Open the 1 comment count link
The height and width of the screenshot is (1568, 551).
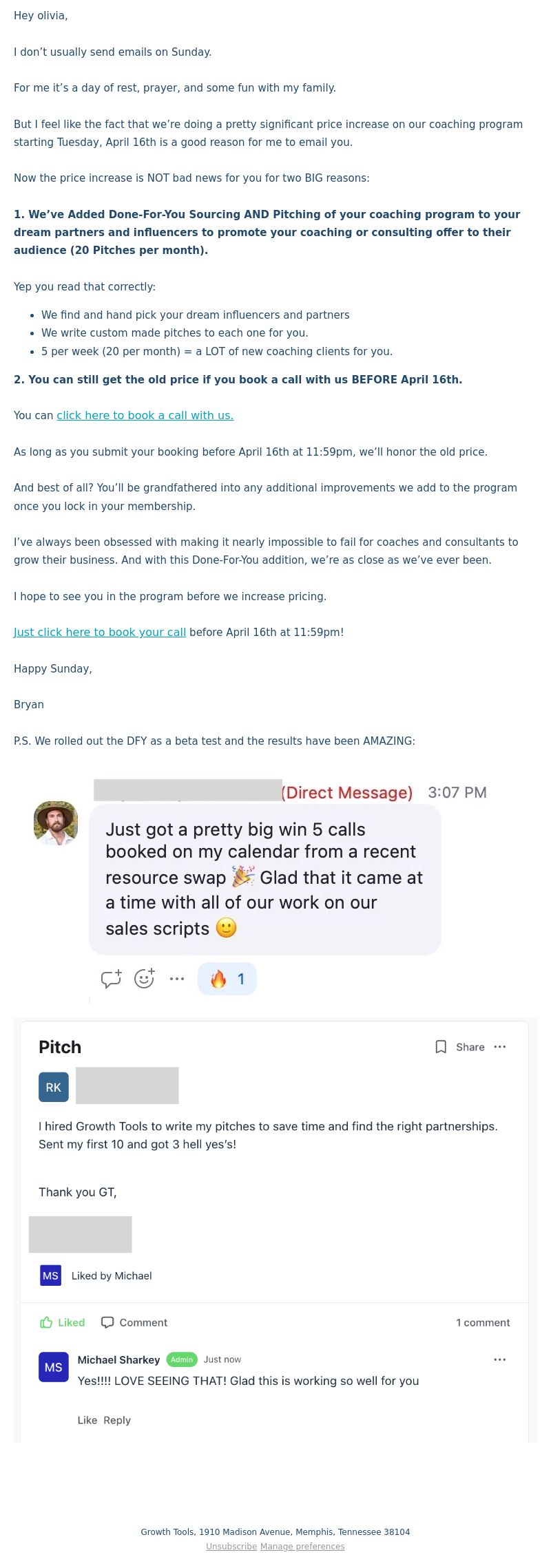[x=483, y=1322]
